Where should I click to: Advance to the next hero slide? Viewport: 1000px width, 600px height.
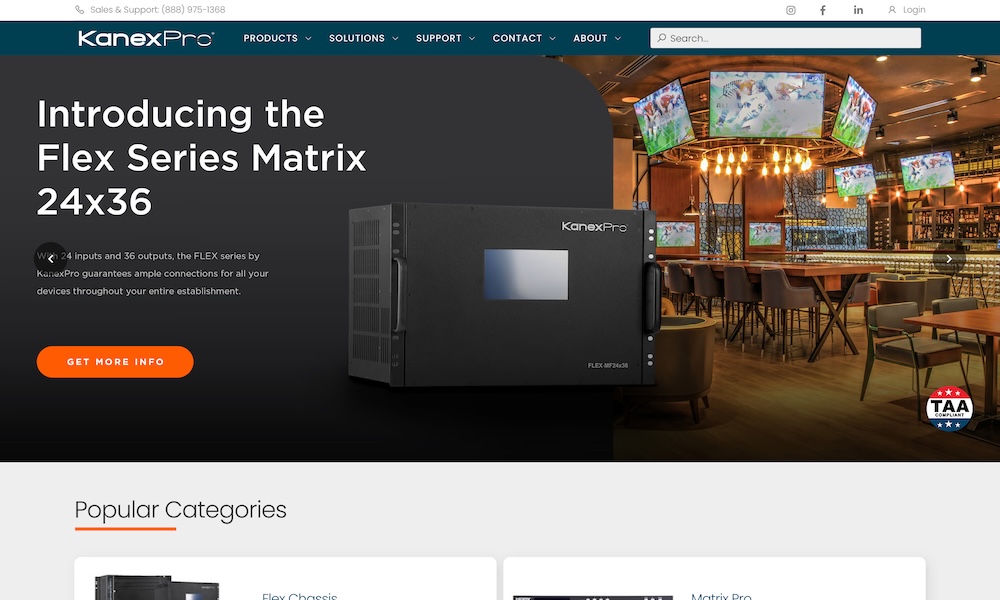pos(949,259)
